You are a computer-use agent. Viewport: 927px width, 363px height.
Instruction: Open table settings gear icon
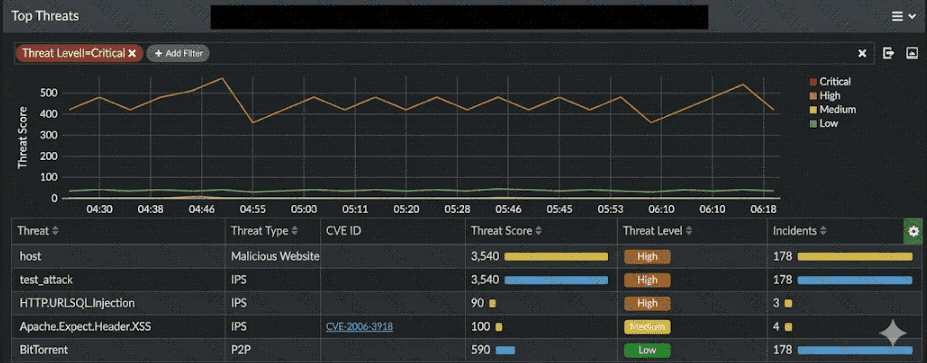tap(913, 231)
